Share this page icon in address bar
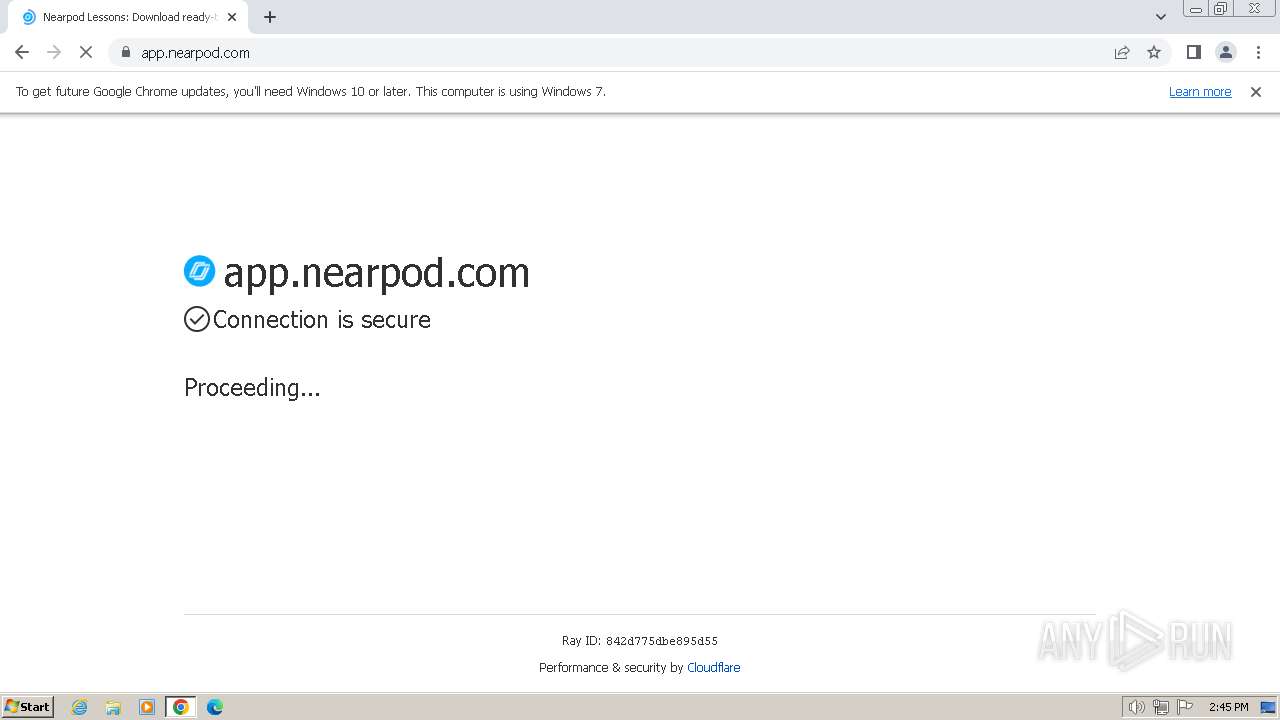Screen dimensions: 1280x720 point(1122,52)
